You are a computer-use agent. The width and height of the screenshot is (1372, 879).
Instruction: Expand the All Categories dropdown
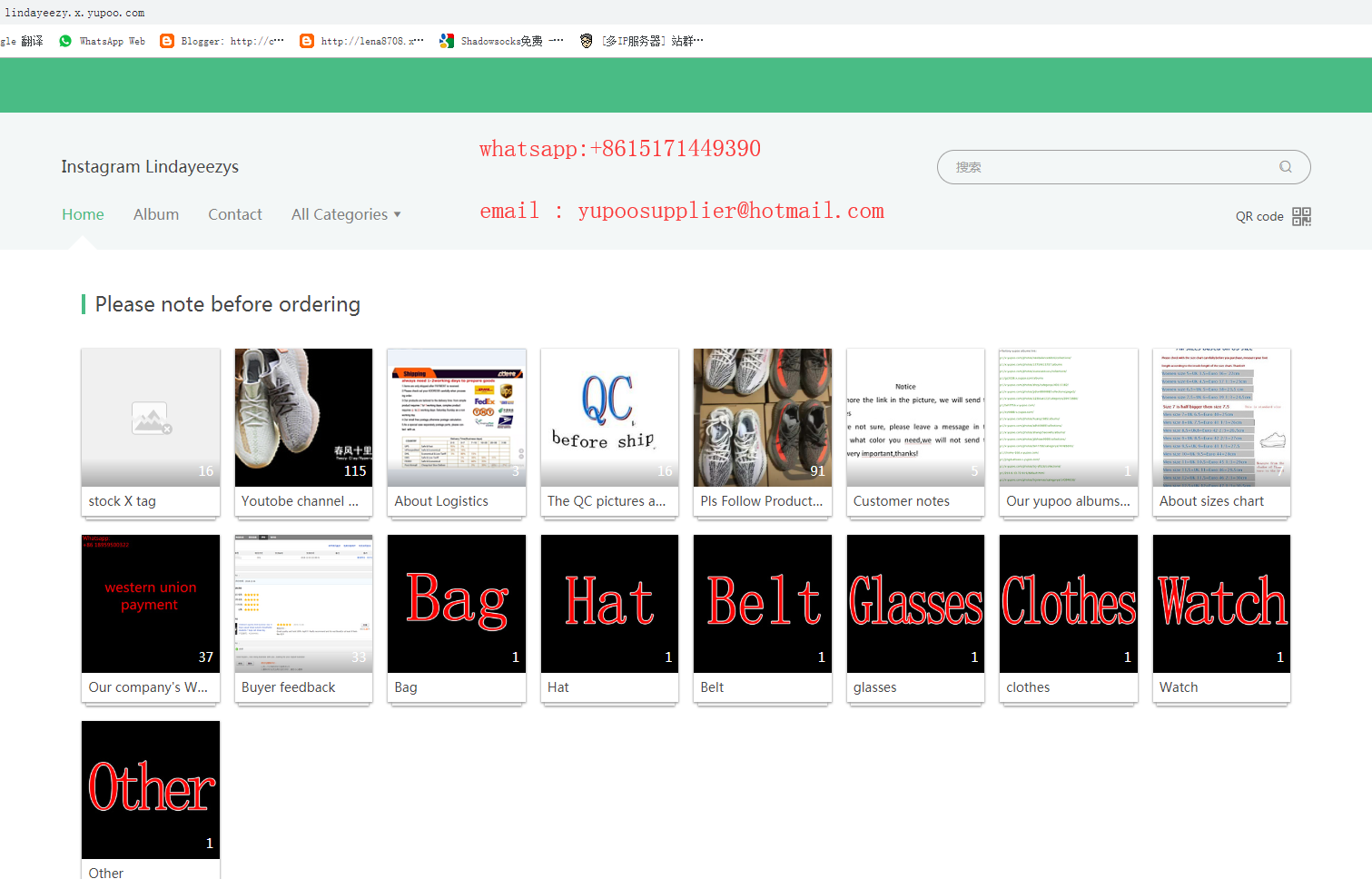(x=346, y=214)
